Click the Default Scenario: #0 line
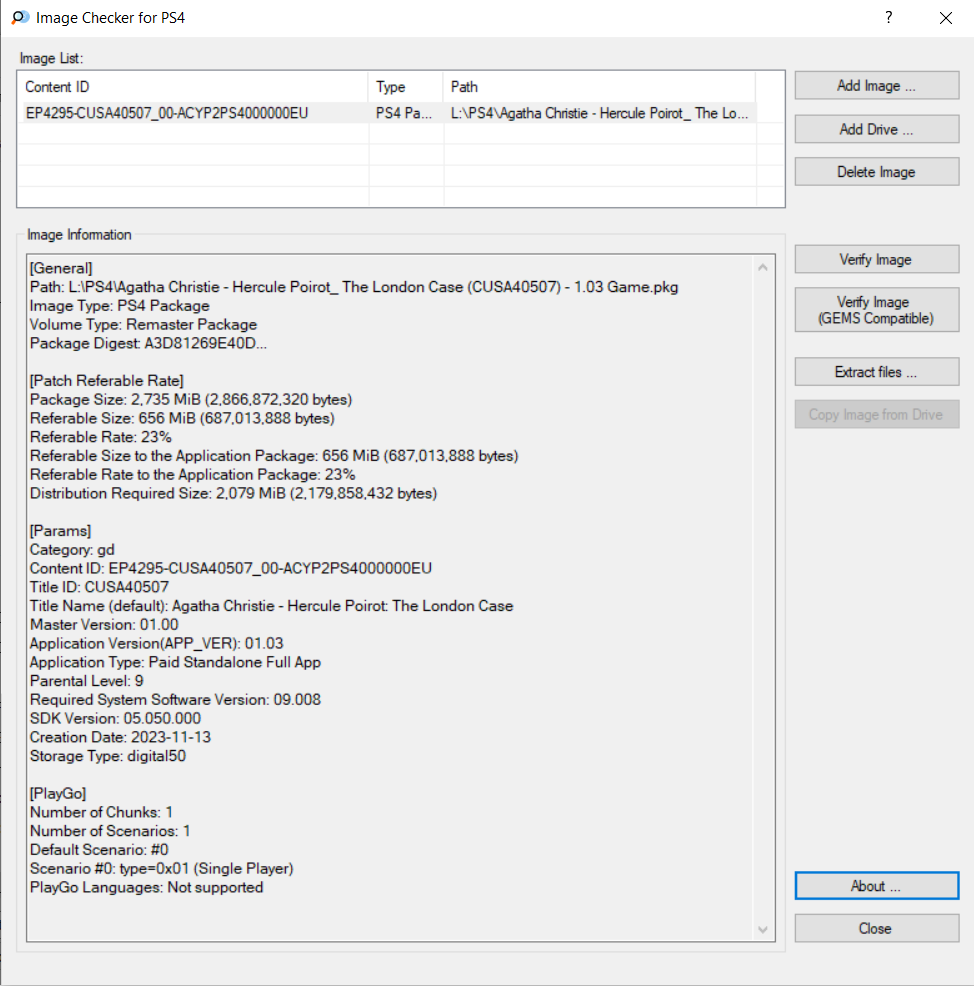The width and height of the screenshot is (974, 986). click(99, 850)
